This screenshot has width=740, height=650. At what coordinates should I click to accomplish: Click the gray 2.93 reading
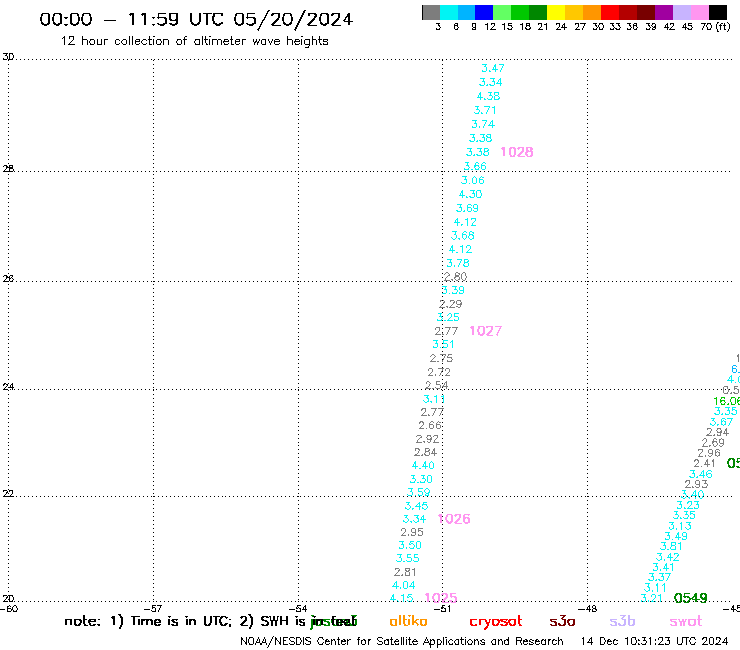click(x=697, y=484)
